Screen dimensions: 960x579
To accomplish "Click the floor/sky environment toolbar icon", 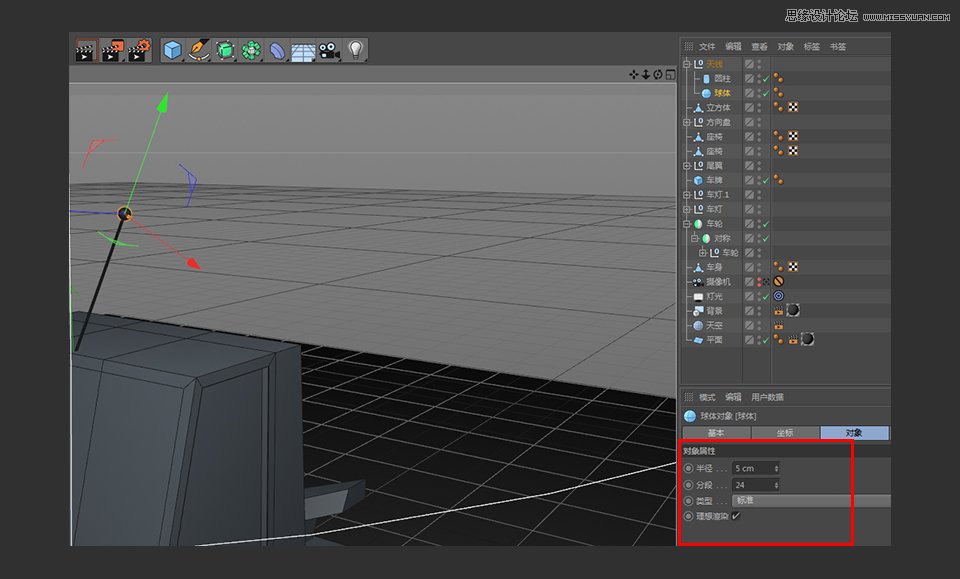I will pos(302,49).
